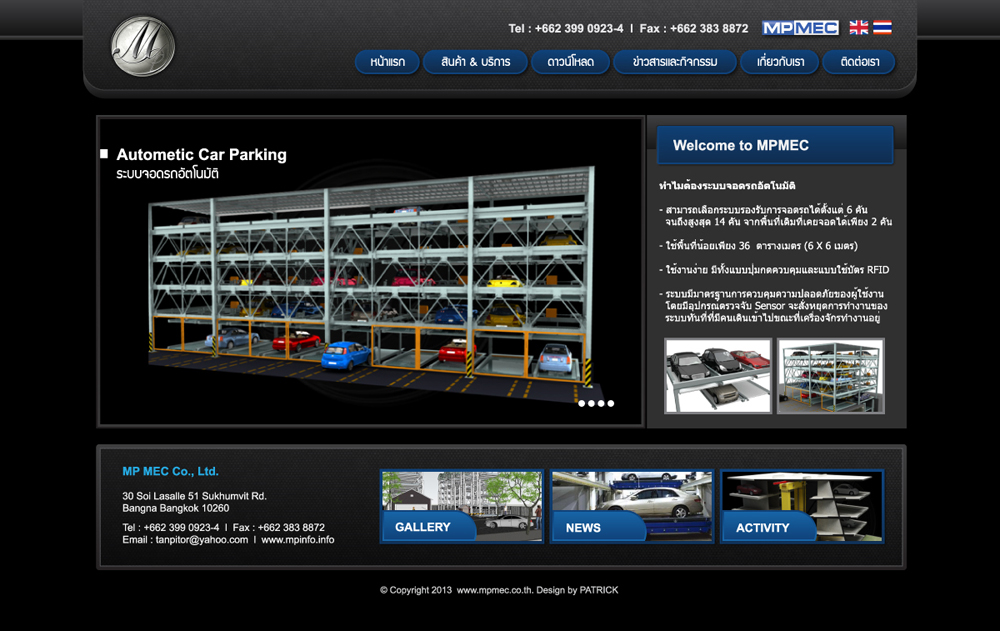Click the header 'Fax : +662 383 8872'
Screen dimensions: 1000x631
[x=694, y=29]
